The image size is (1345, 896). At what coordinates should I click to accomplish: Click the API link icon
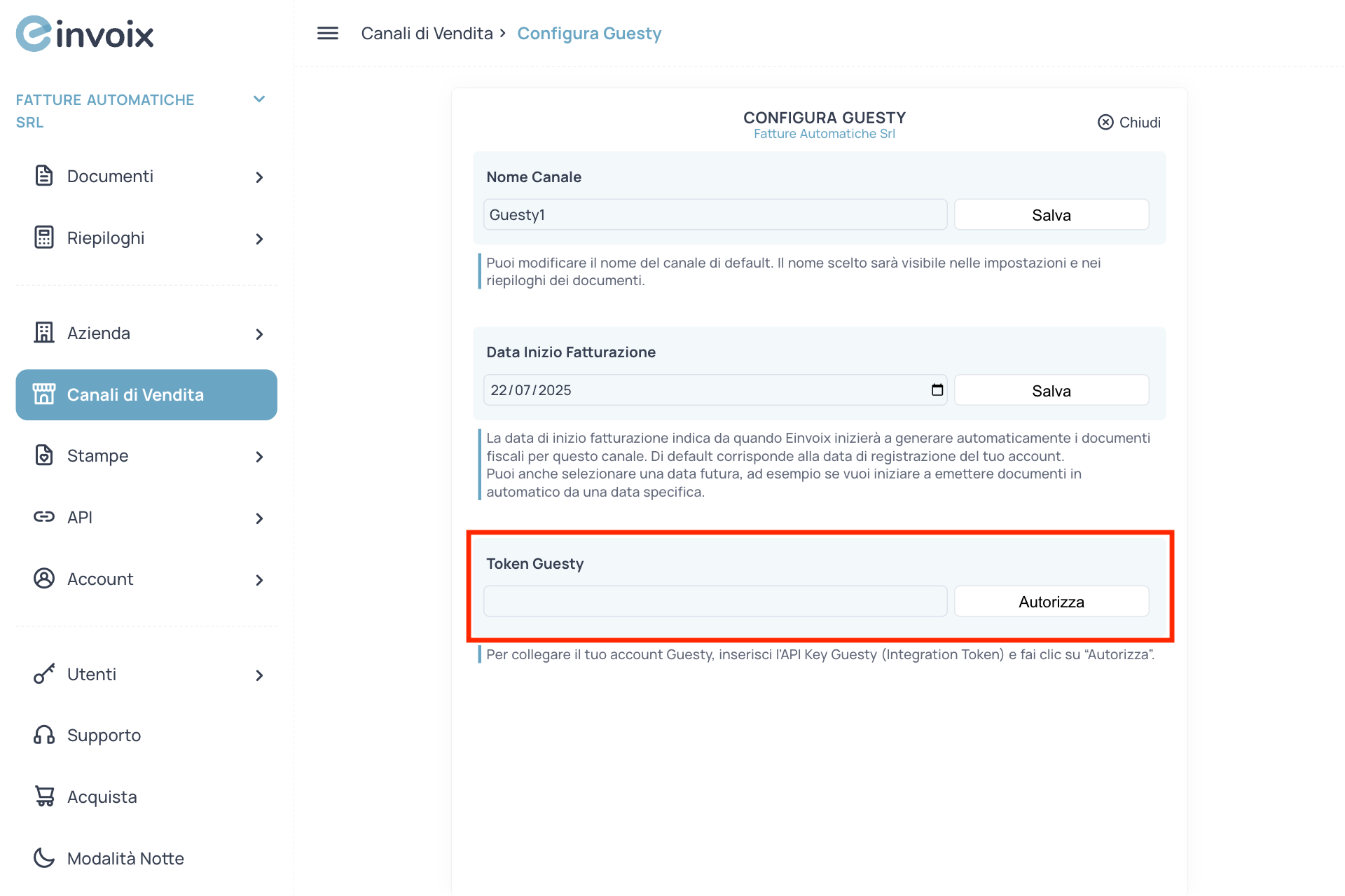point(43,517)
